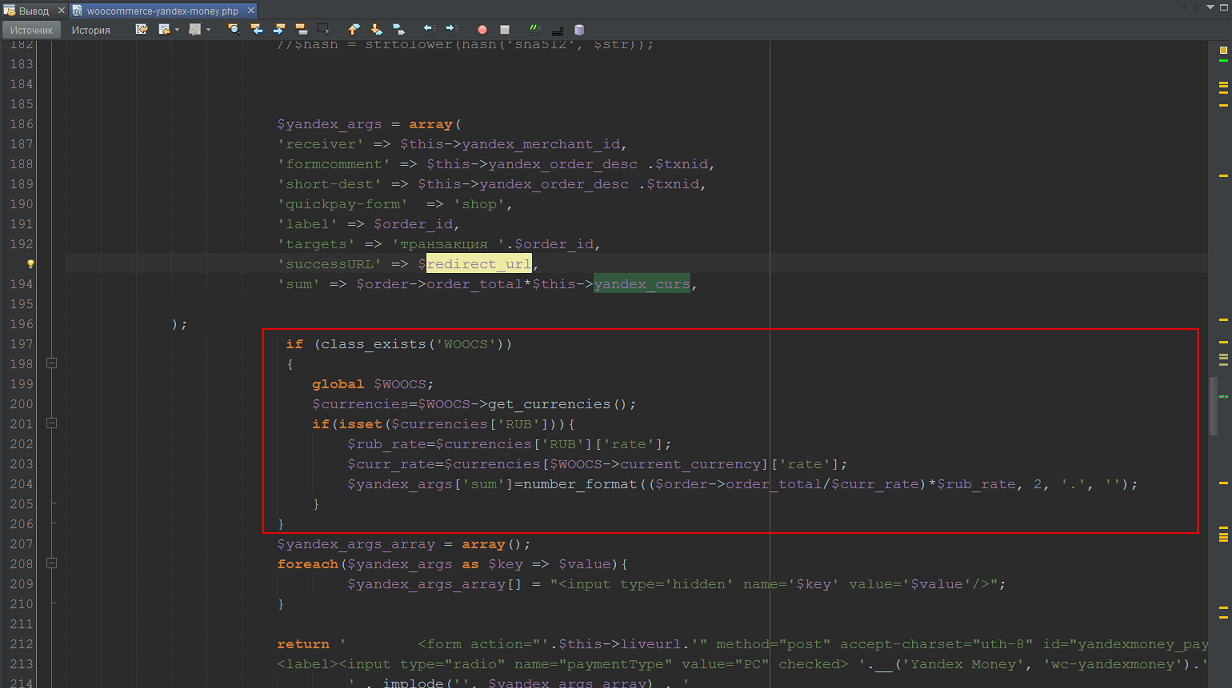This screenshot has height=688, width=1232.
Task: Click the Find Selection magnifier icon
Action: 234,30
